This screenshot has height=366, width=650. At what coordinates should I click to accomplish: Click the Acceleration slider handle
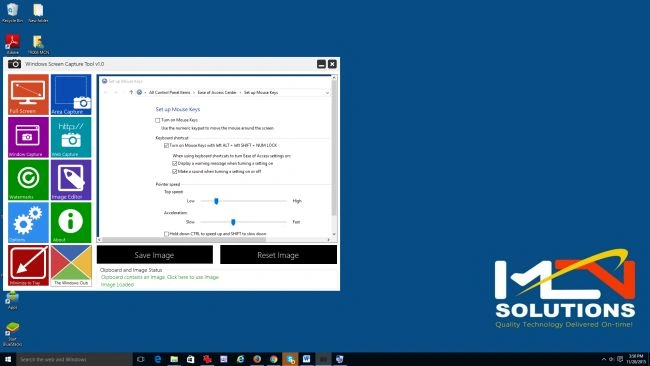click(233, 222)
